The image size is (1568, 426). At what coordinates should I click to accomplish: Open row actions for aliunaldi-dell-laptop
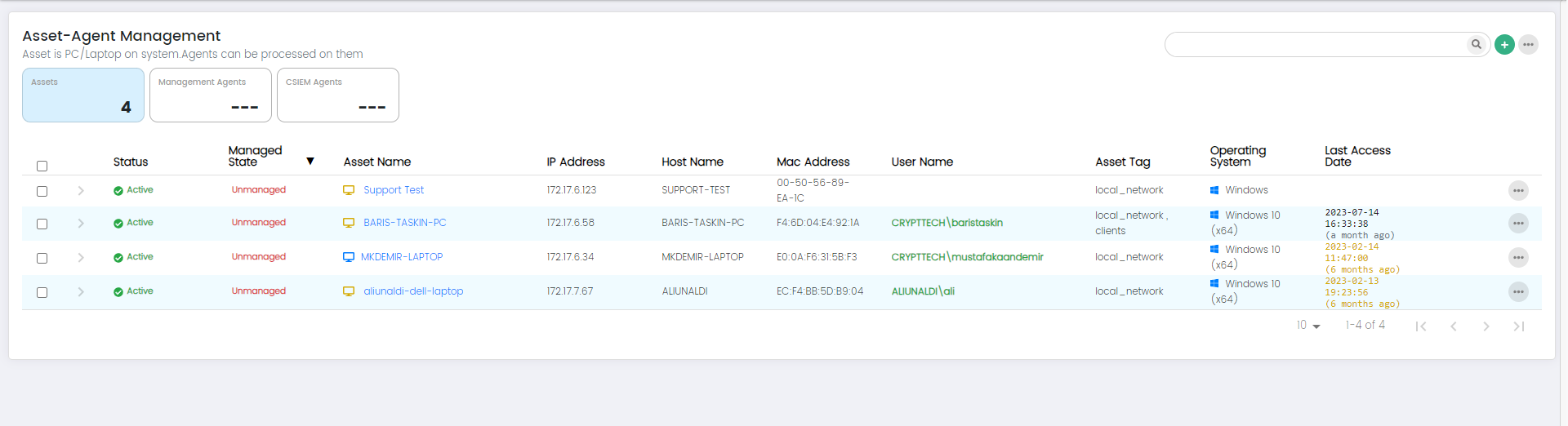1517,292
